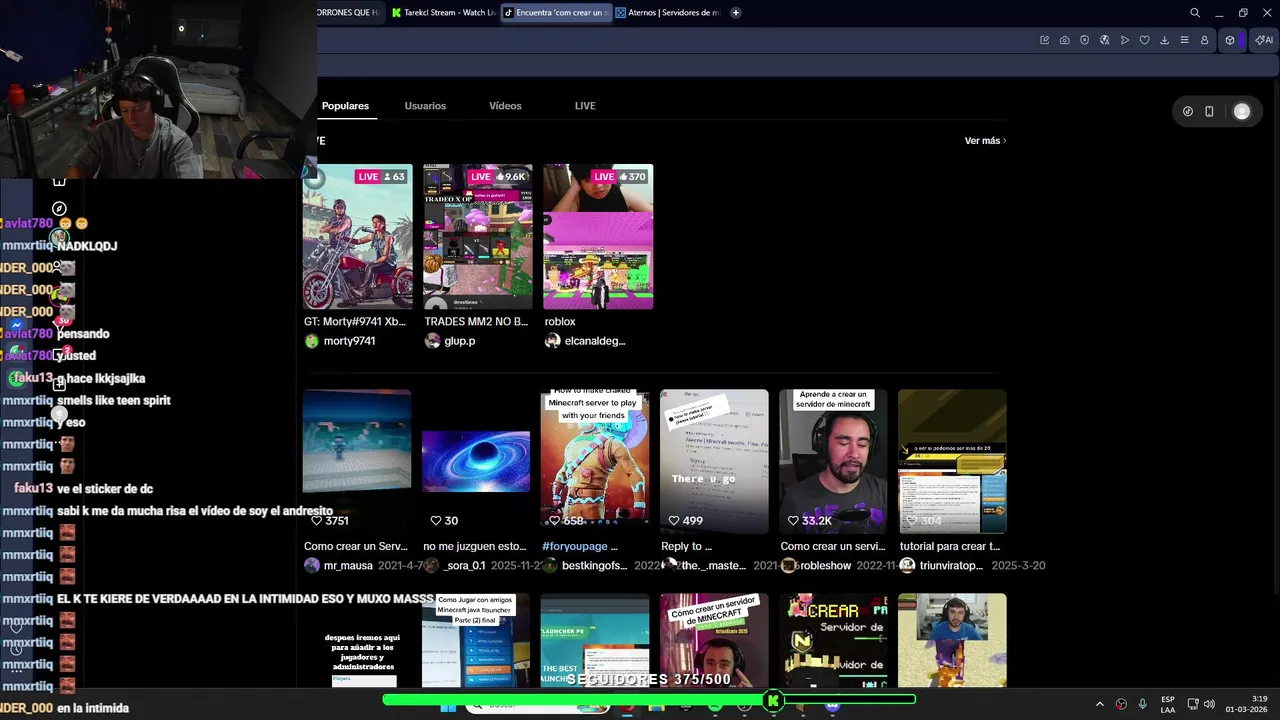Viewport: 1280px width, 720px height.
Task: Click the red tray application icon
Action: 1121,704
